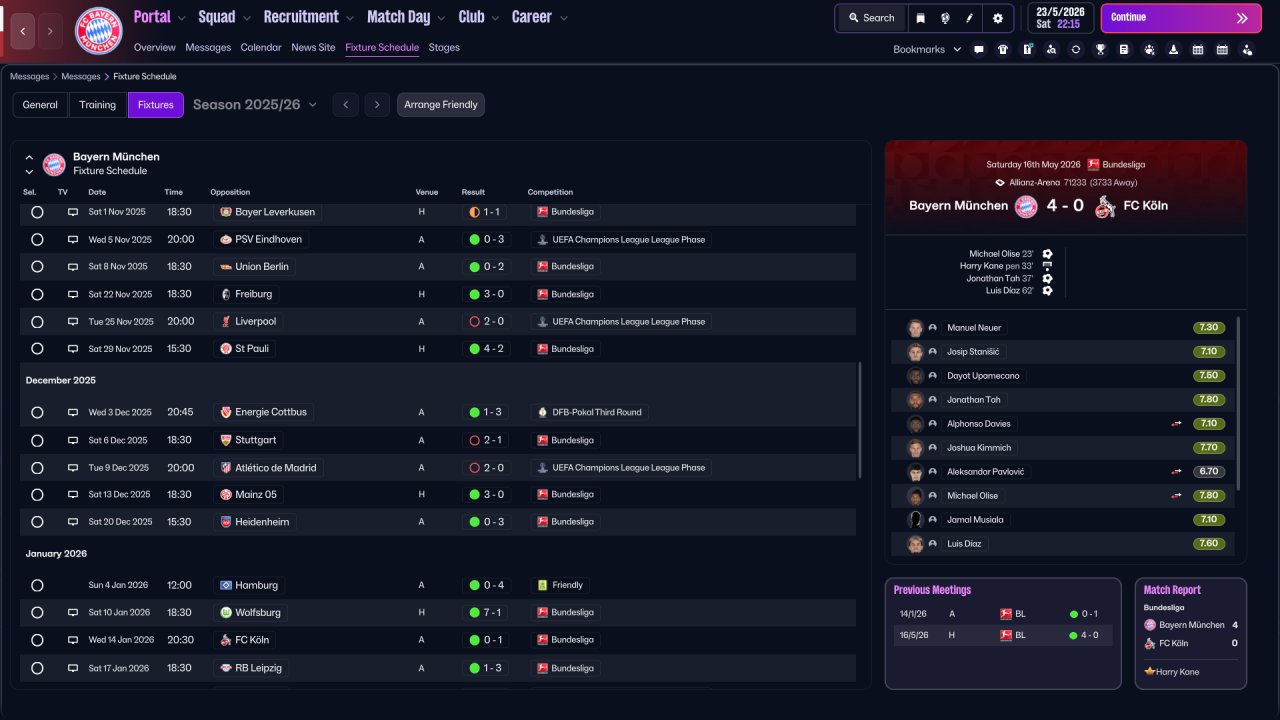This screenshot has height=720, width=1280.
Task: Click the date and time display 23/5/2026
Action: point(1059,18)
